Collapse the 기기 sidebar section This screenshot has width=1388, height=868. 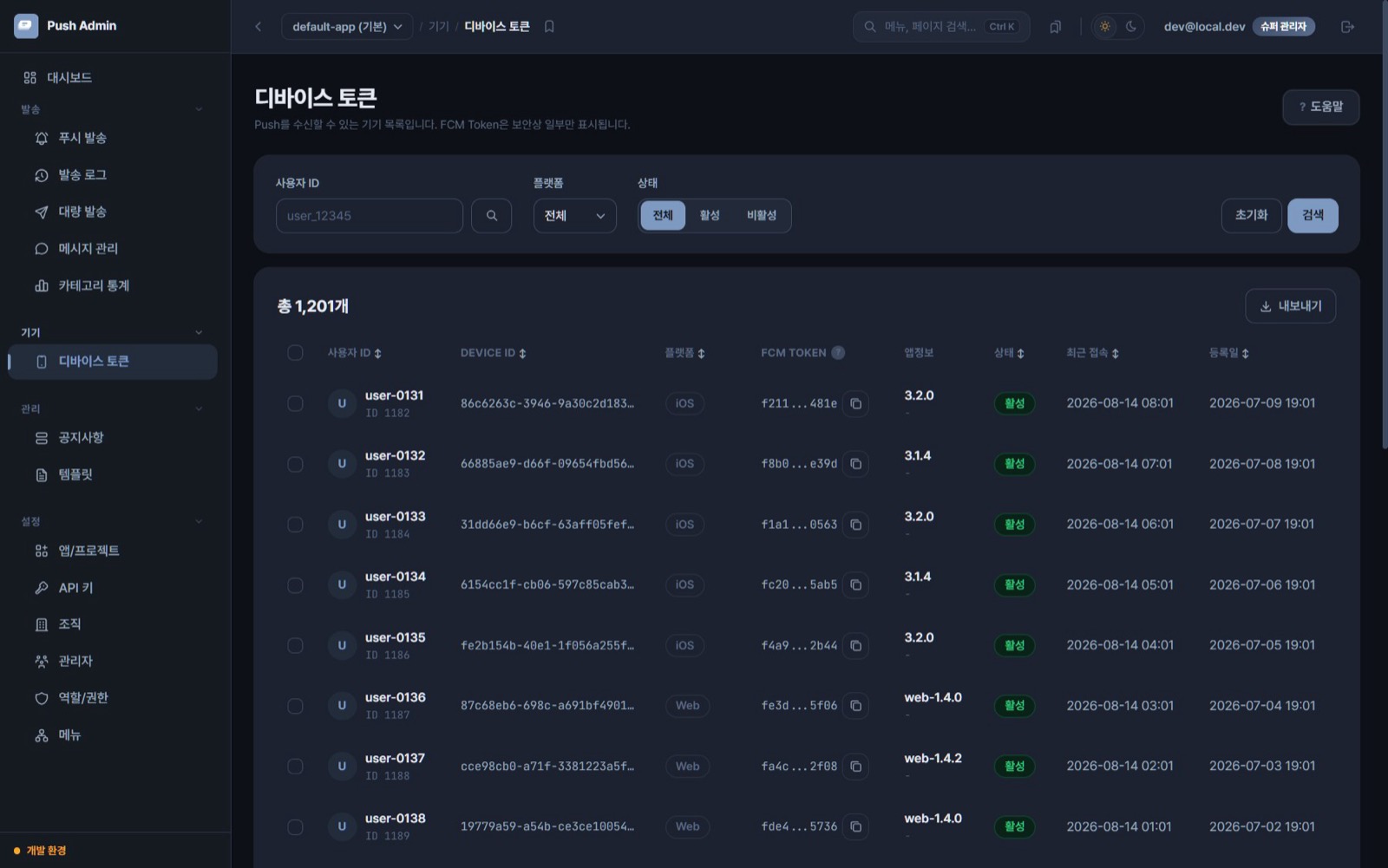(199, 332)
